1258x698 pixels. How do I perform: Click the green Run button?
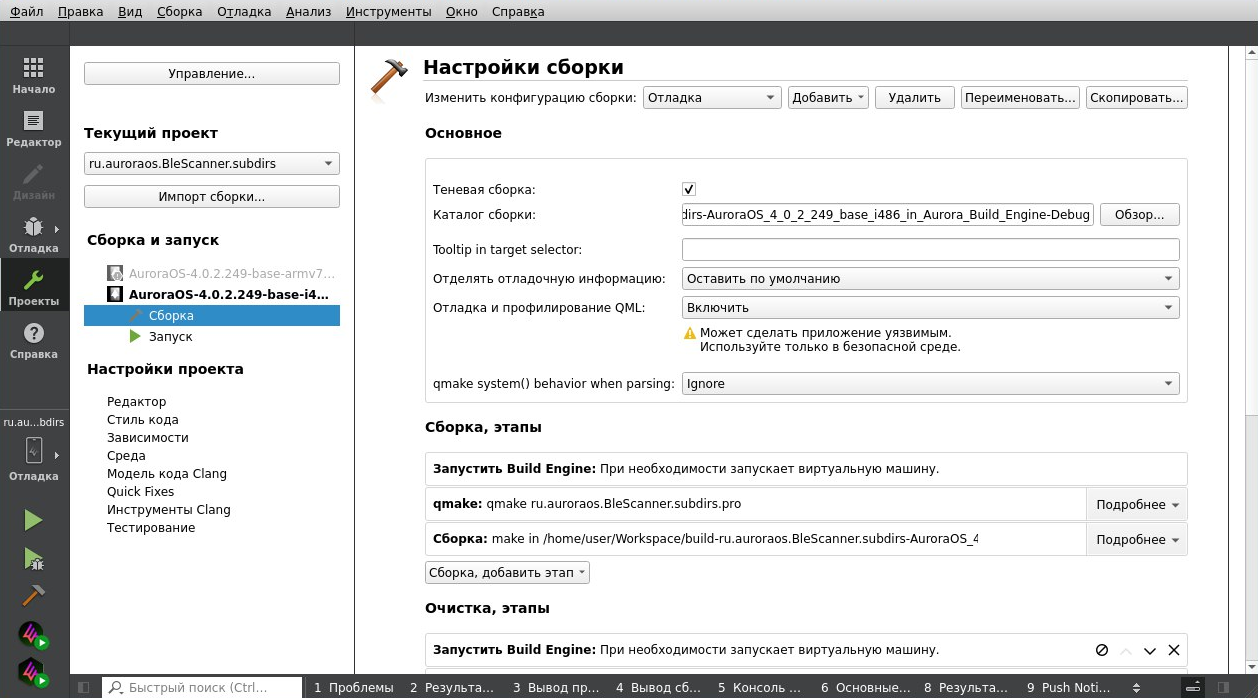[x=33, y=520]
